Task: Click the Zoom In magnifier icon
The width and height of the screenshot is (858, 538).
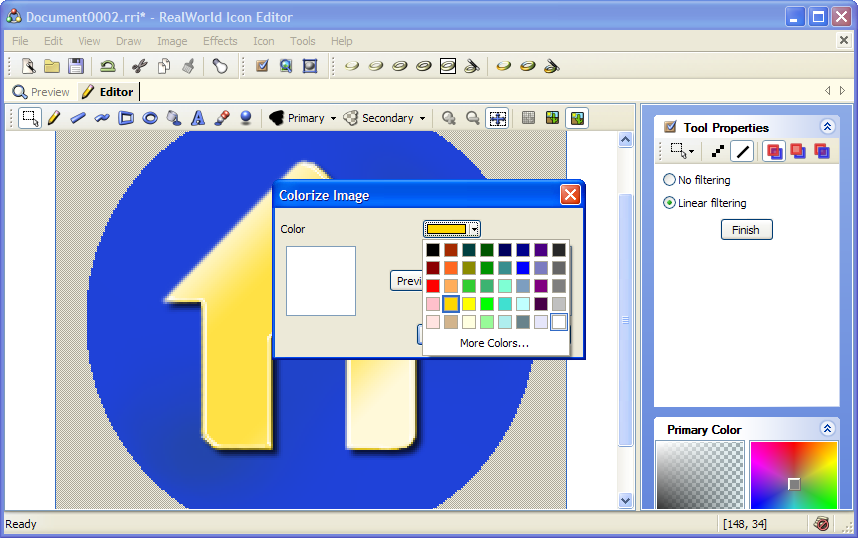Action: (449, 118)
